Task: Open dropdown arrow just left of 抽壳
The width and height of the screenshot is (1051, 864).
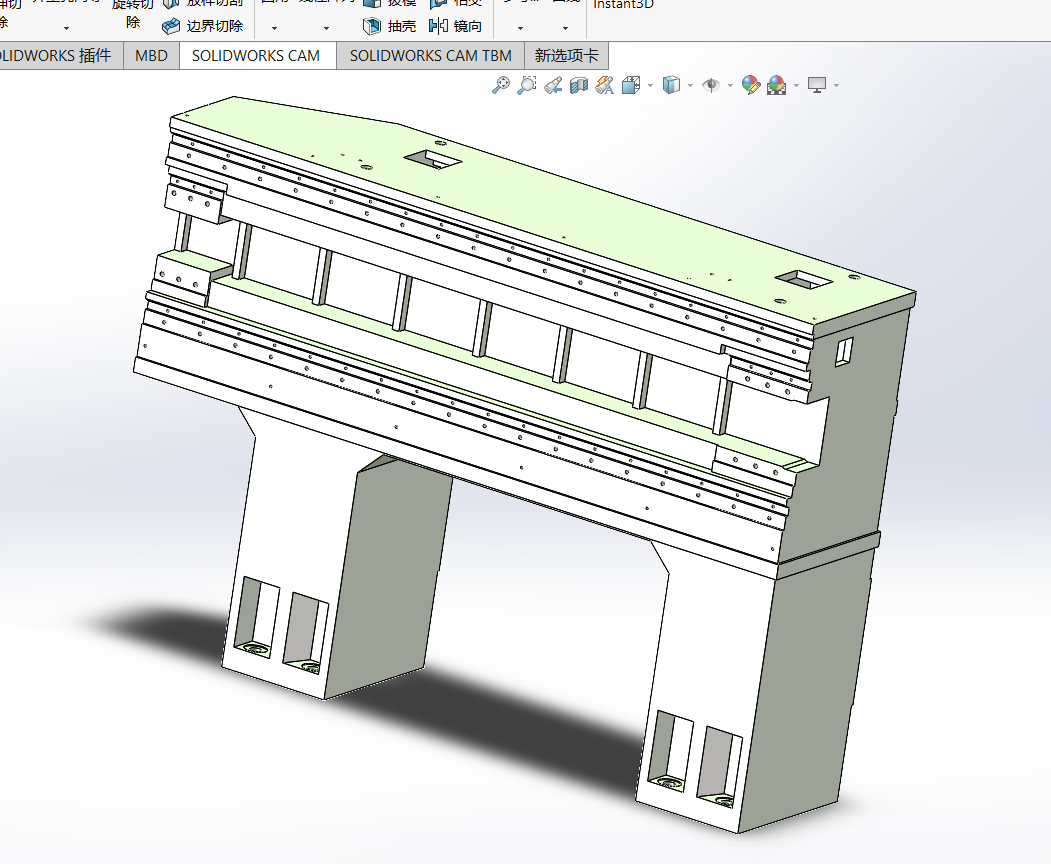Action: coord(326,28)
